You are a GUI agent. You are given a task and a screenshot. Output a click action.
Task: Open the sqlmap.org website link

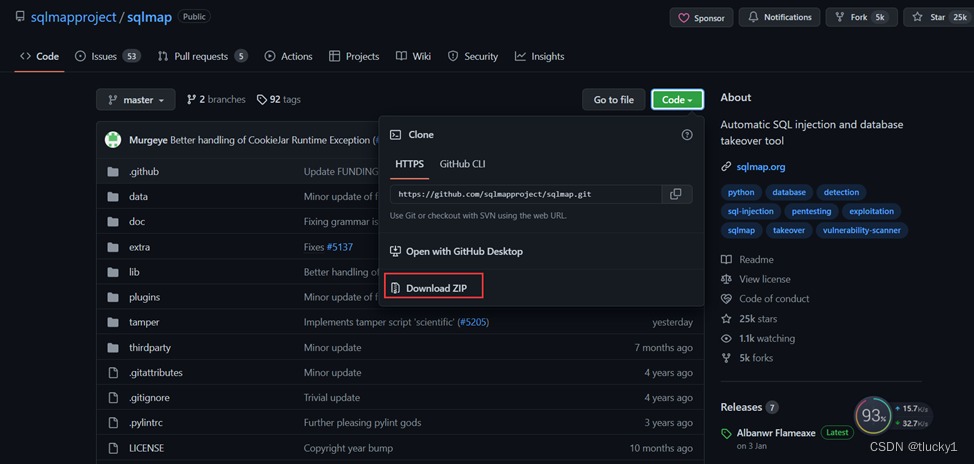[761, 166]
